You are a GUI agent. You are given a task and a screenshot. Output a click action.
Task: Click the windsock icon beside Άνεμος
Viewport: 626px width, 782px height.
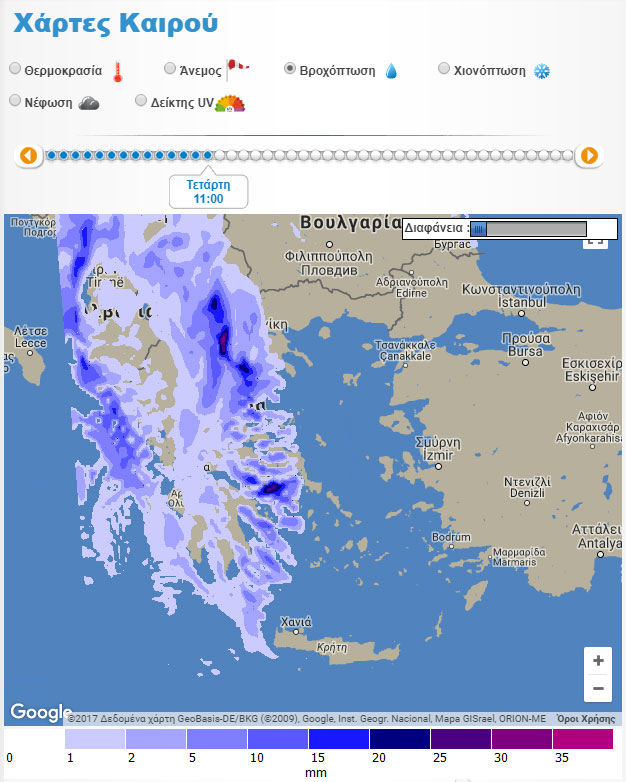tap(237, 69)
